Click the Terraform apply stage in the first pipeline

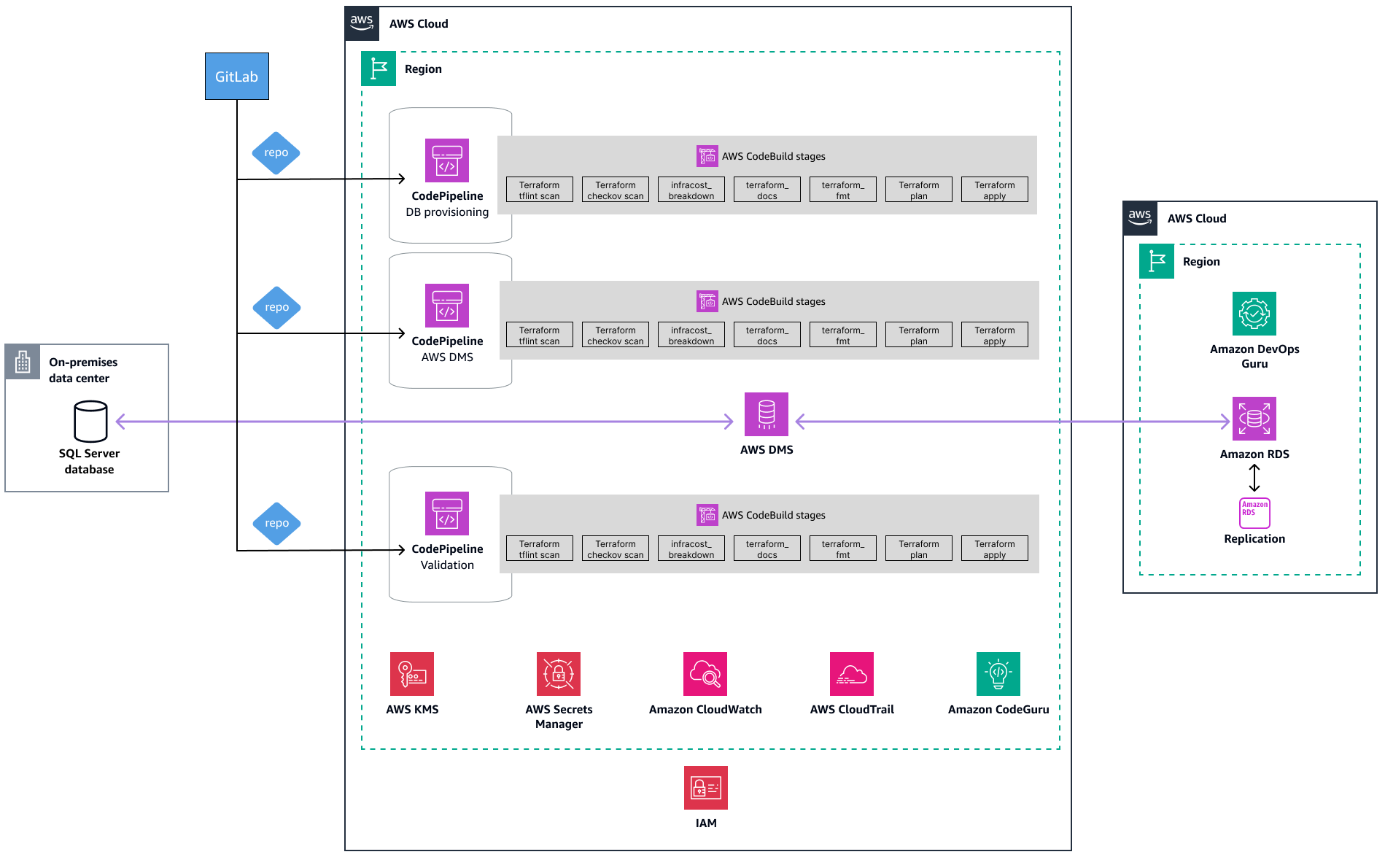(994, 189)
